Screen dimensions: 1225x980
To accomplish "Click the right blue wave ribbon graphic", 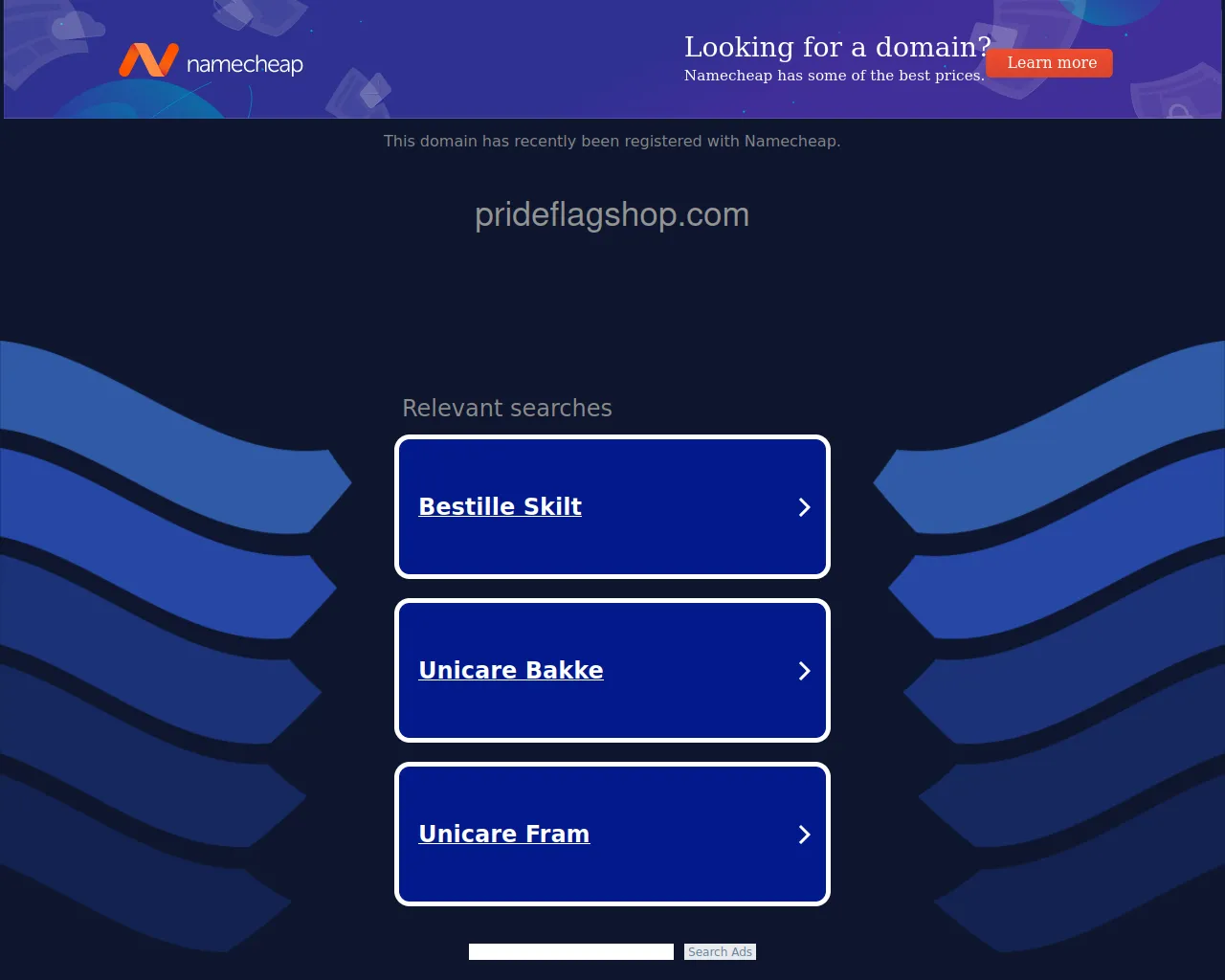I will click(1053, 641).
